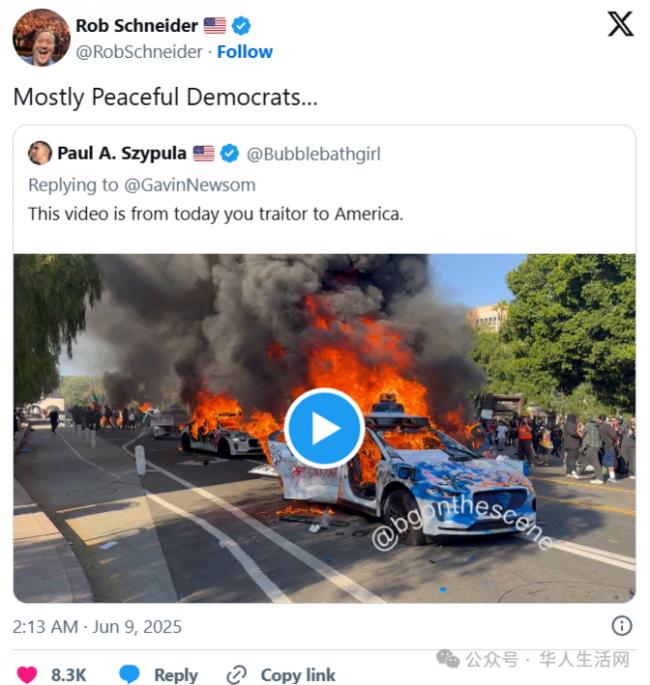The width and height of the screenshot is (650, 685).
Task: Click the 2:13 AM · Jun 9, 2025 timestamp
Action: pyautogui.click(x=97, y=627)
